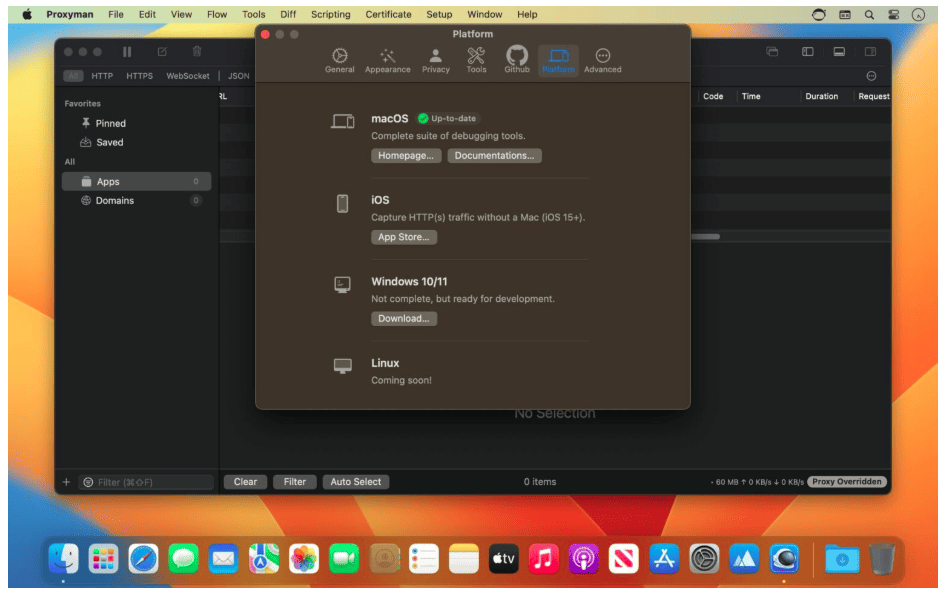Image resolution: width=944 pixels, height=595 pixels.
Task: Pause recording with the pause icon
Action: (x=126, y=52)
